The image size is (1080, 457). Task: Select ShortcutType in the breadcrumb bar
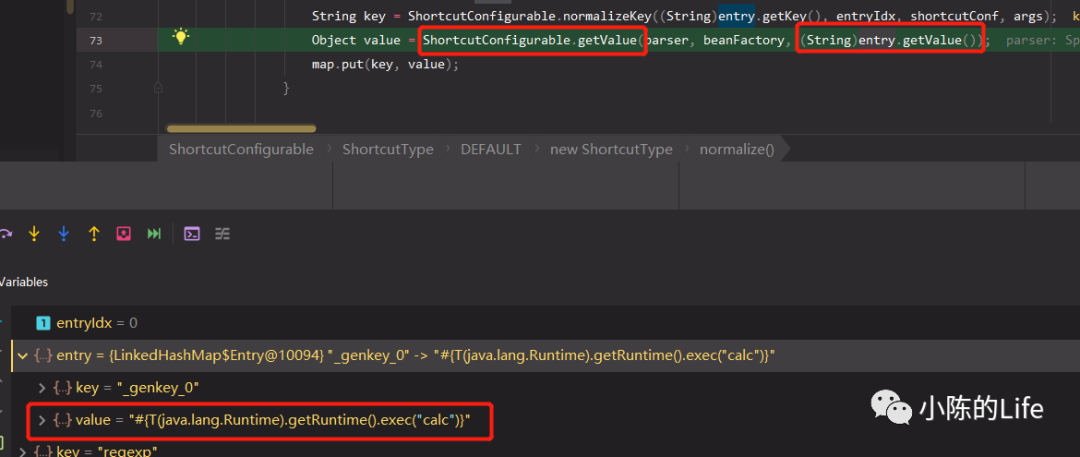(x=388, y=149)
